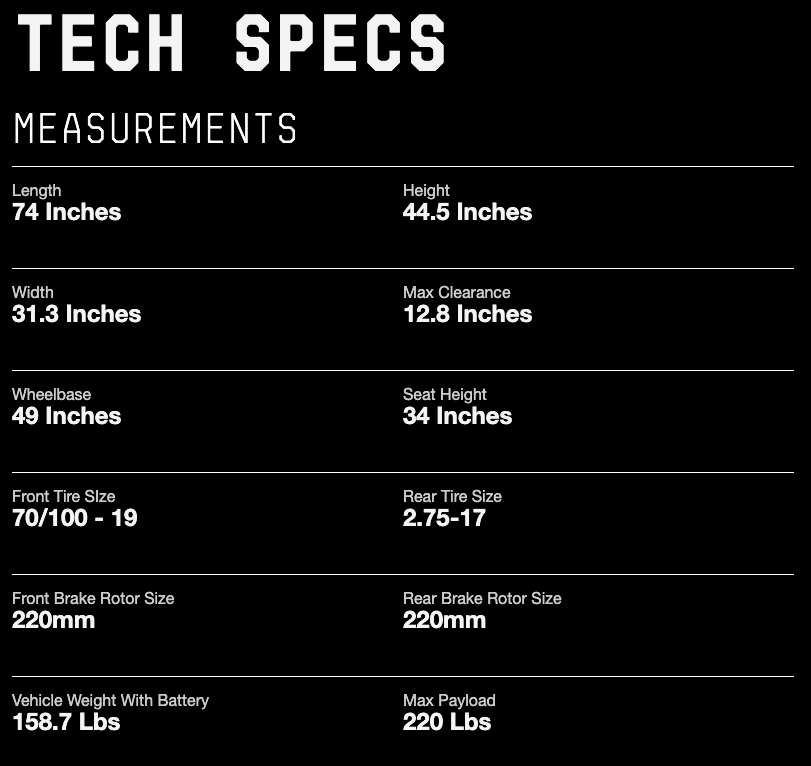Click the MEASUREMENTS section title
The image size is (811, 766).
[x=155, y=128]
